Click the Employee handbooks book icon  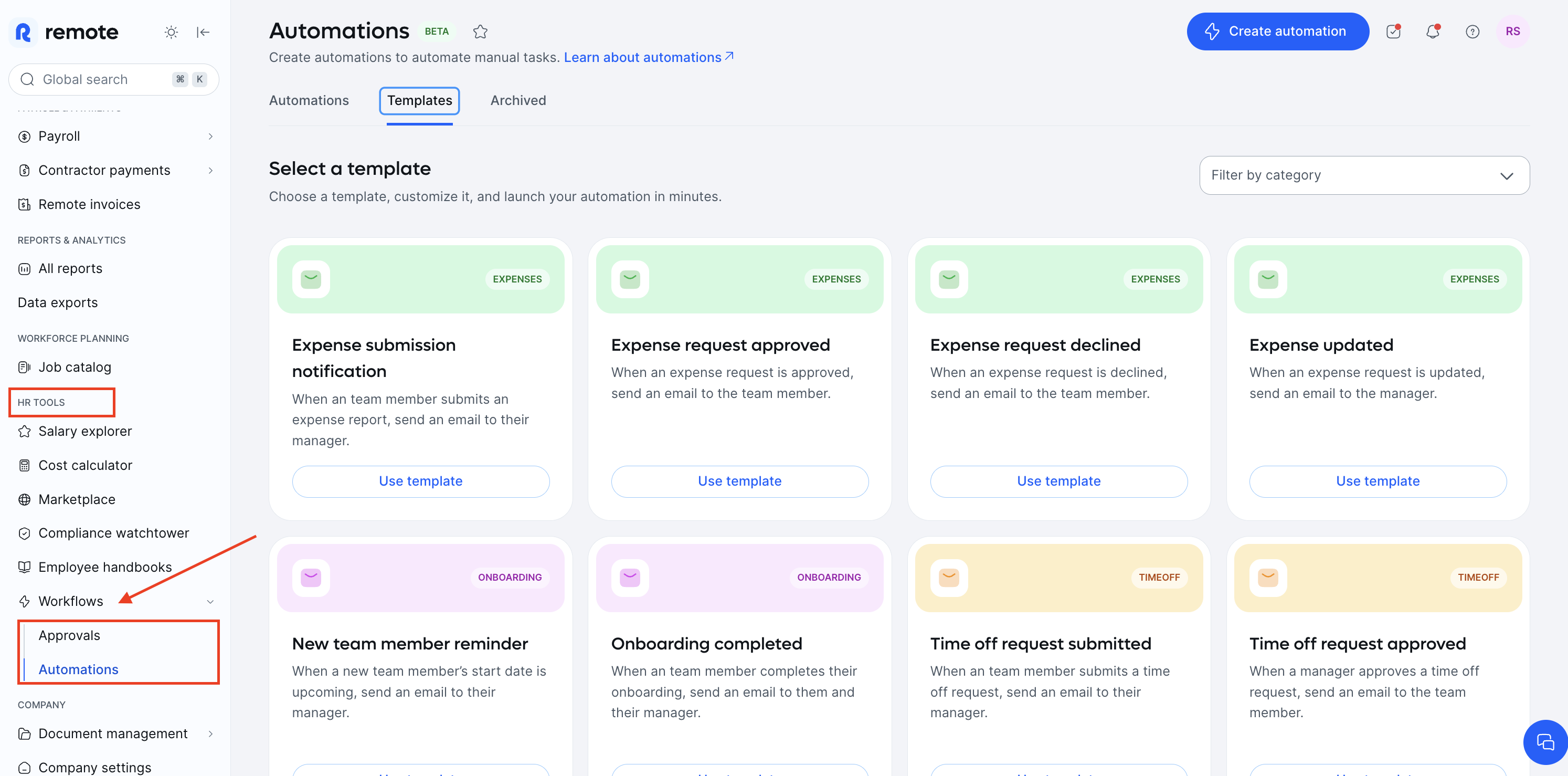pyautogui.click(x=24, y=567)
